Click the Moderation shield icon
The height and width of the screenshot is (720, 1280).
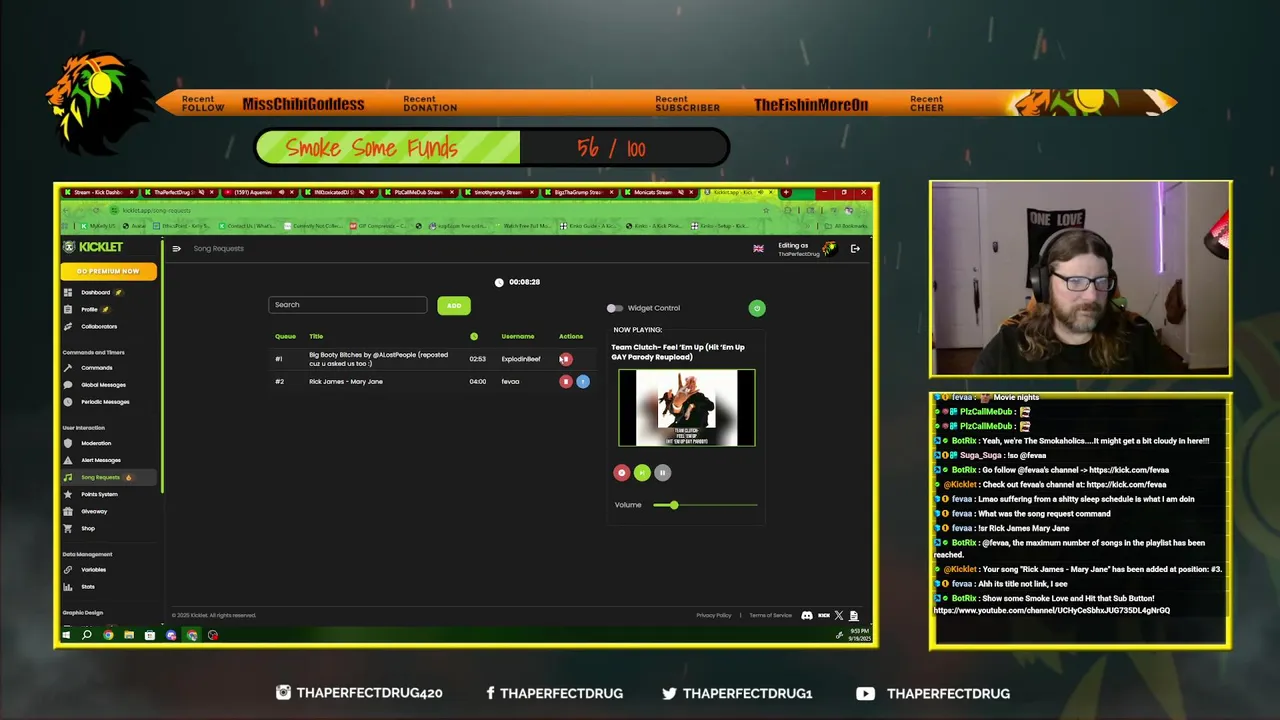(68, 443)
